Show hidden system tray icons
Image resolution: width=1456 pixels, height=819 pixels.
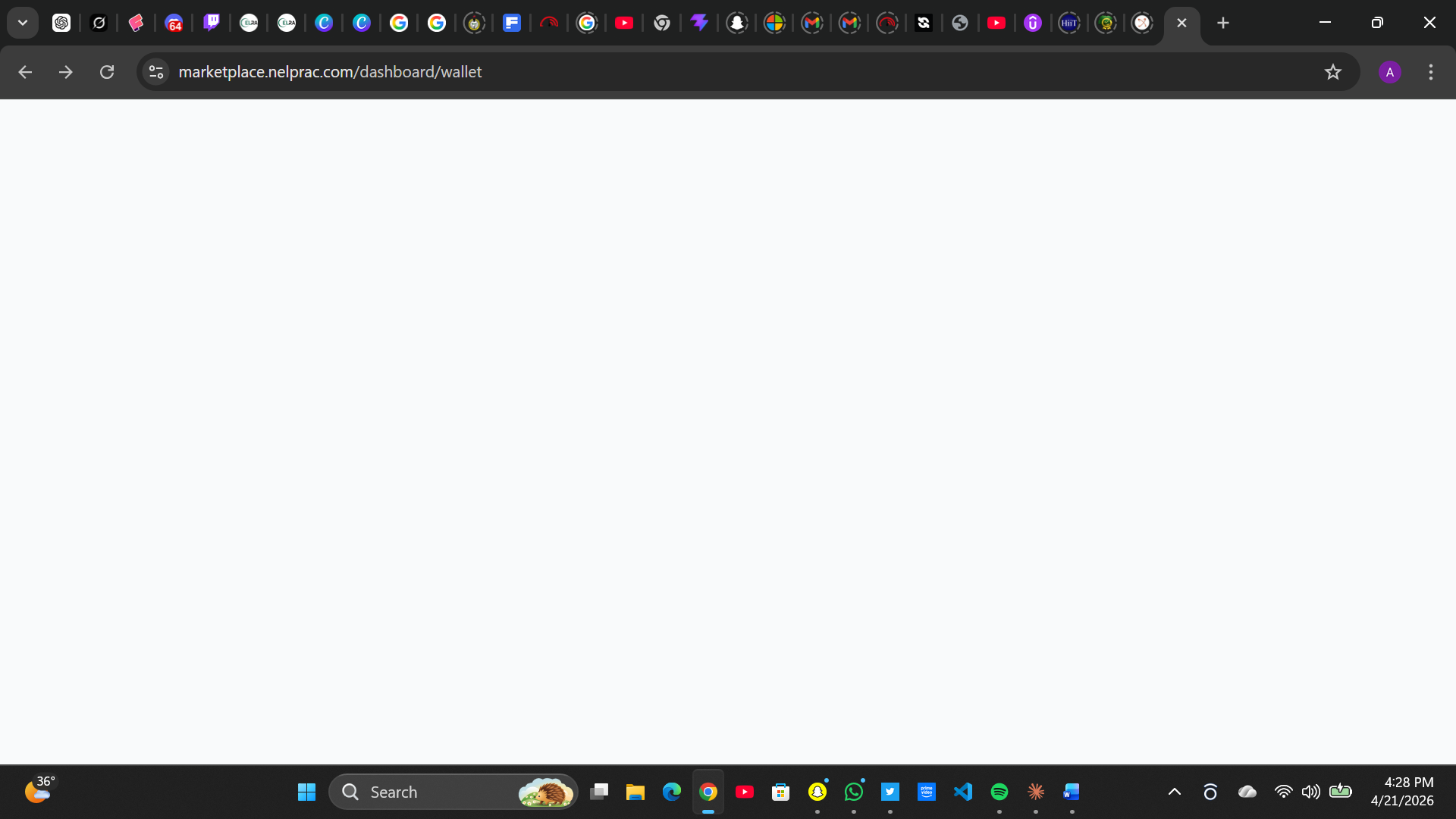(1174, 792)
